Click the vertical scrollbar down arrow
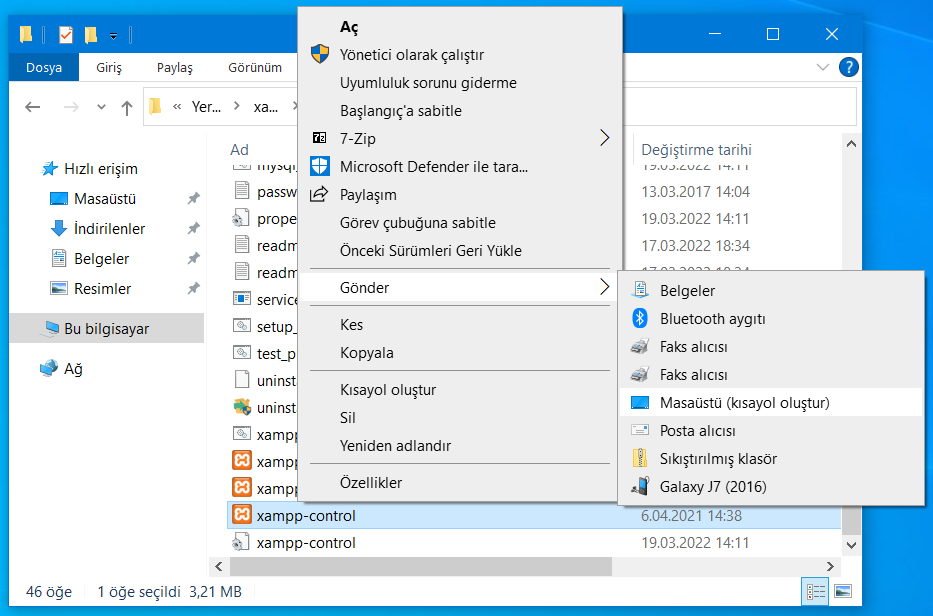This screenshot has height=616, width=933. (851, 545)
